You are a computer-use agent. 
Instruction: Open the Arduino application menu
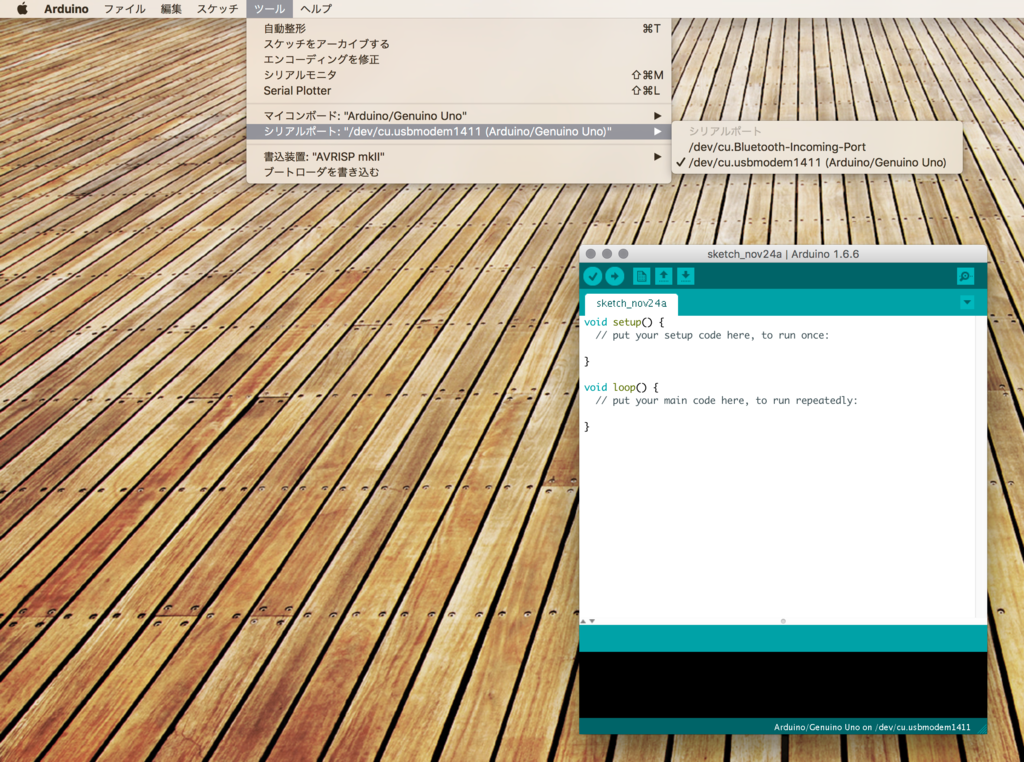(66, 8)
